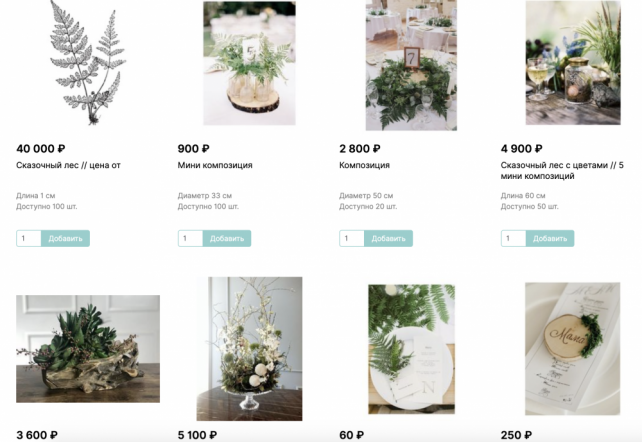Add the Мини композиция item to cart
642x442 pixels.
227,238
